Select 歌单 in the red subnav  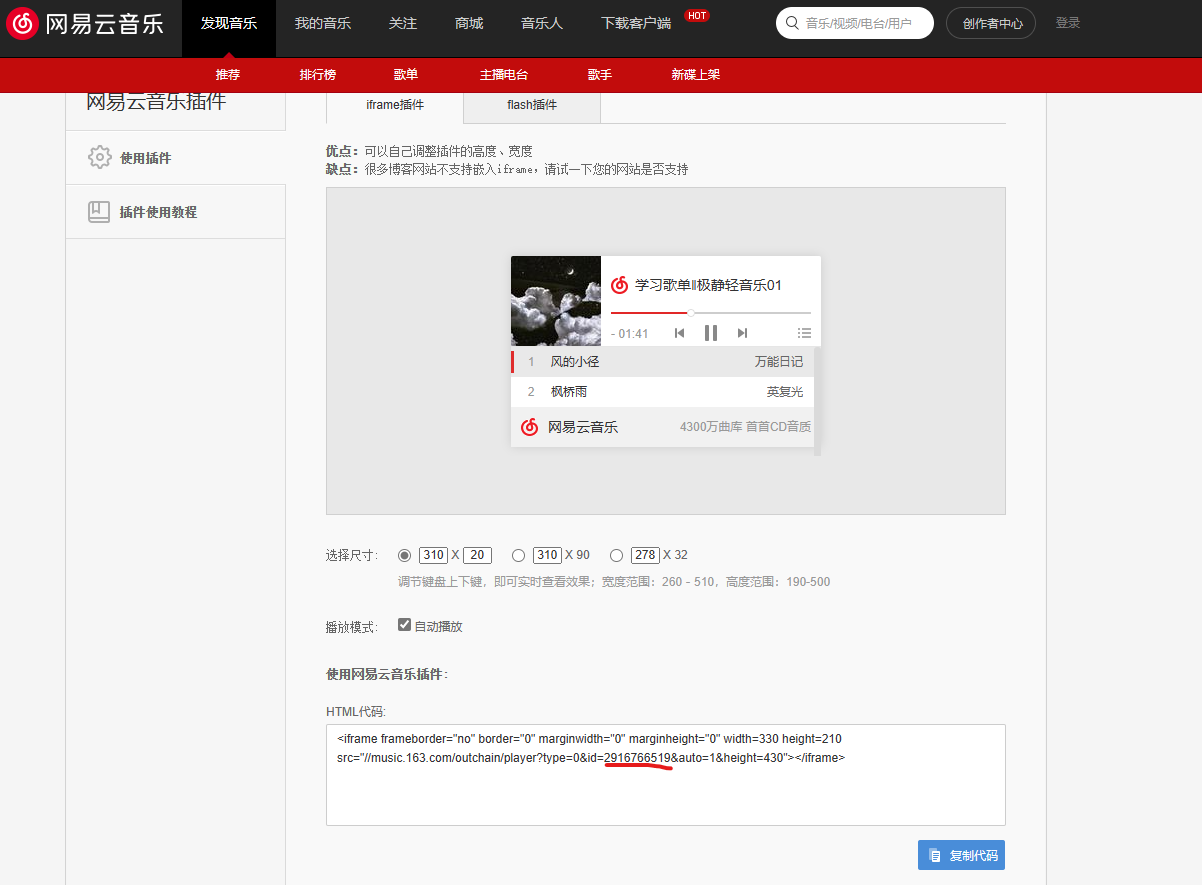click(x=406, y=75)
